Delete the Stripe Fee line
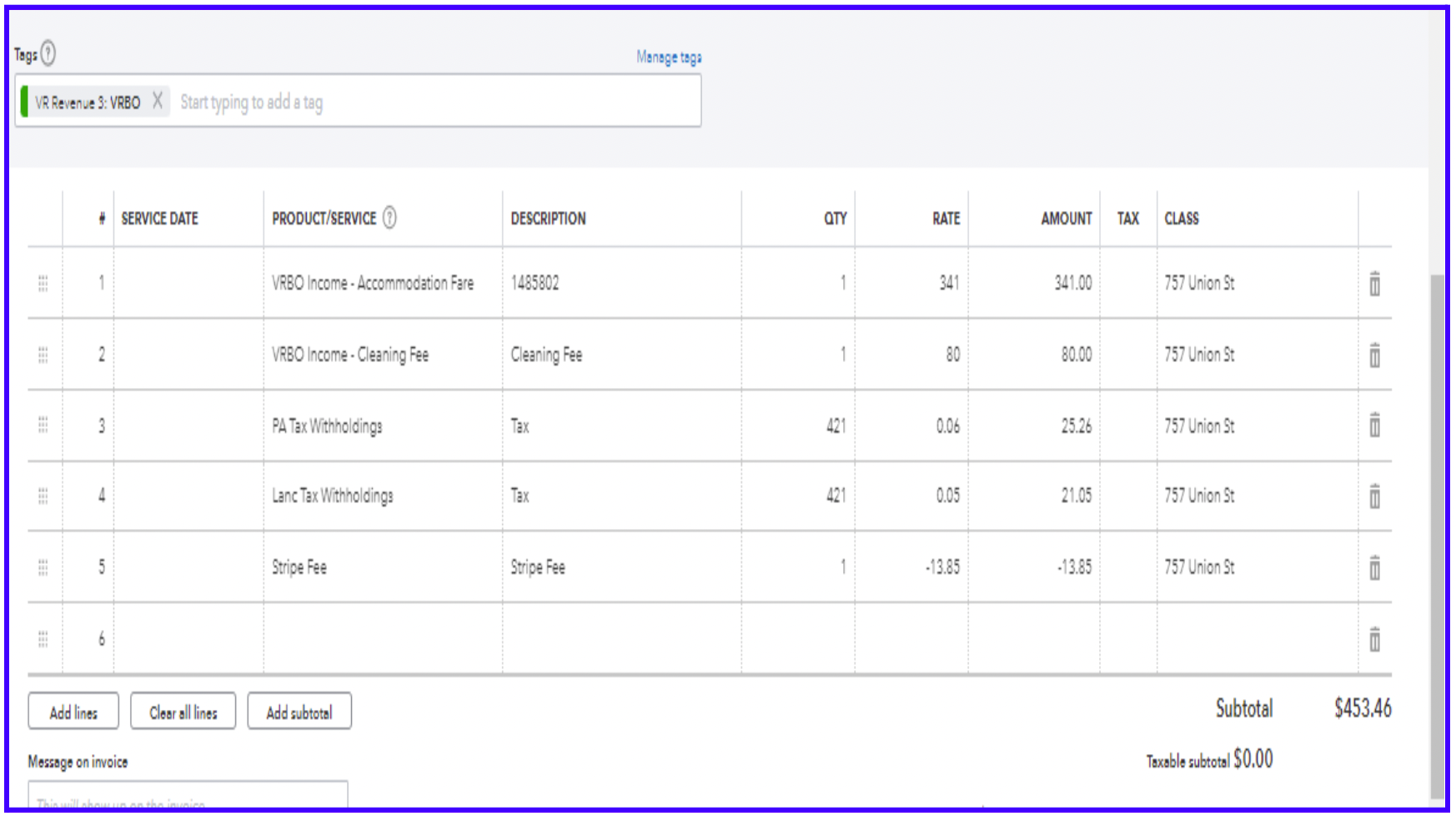Viewport: 1456px width, 816px height. pyautogui.click(x=1374, y=568)
